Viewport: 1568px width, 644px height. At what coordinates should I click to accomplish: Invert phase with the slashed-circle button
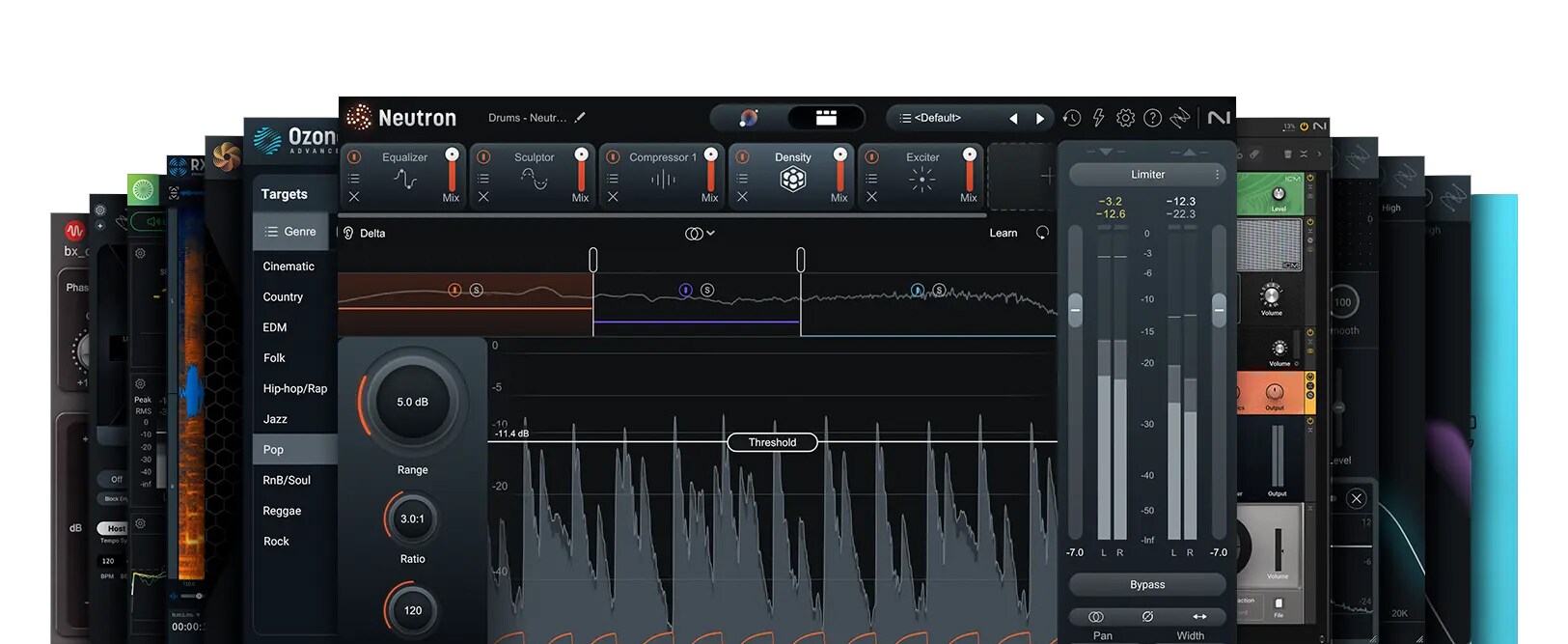click(1147, 617)
